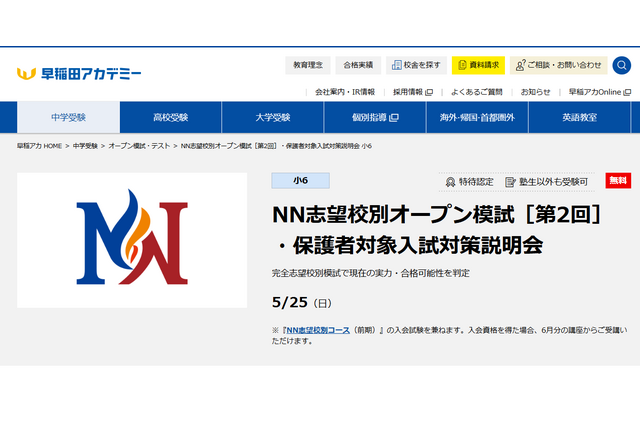The height and width of the screenshot is (426, 640).
Task: Open お知らせ link
Action: tap(536, 92)
